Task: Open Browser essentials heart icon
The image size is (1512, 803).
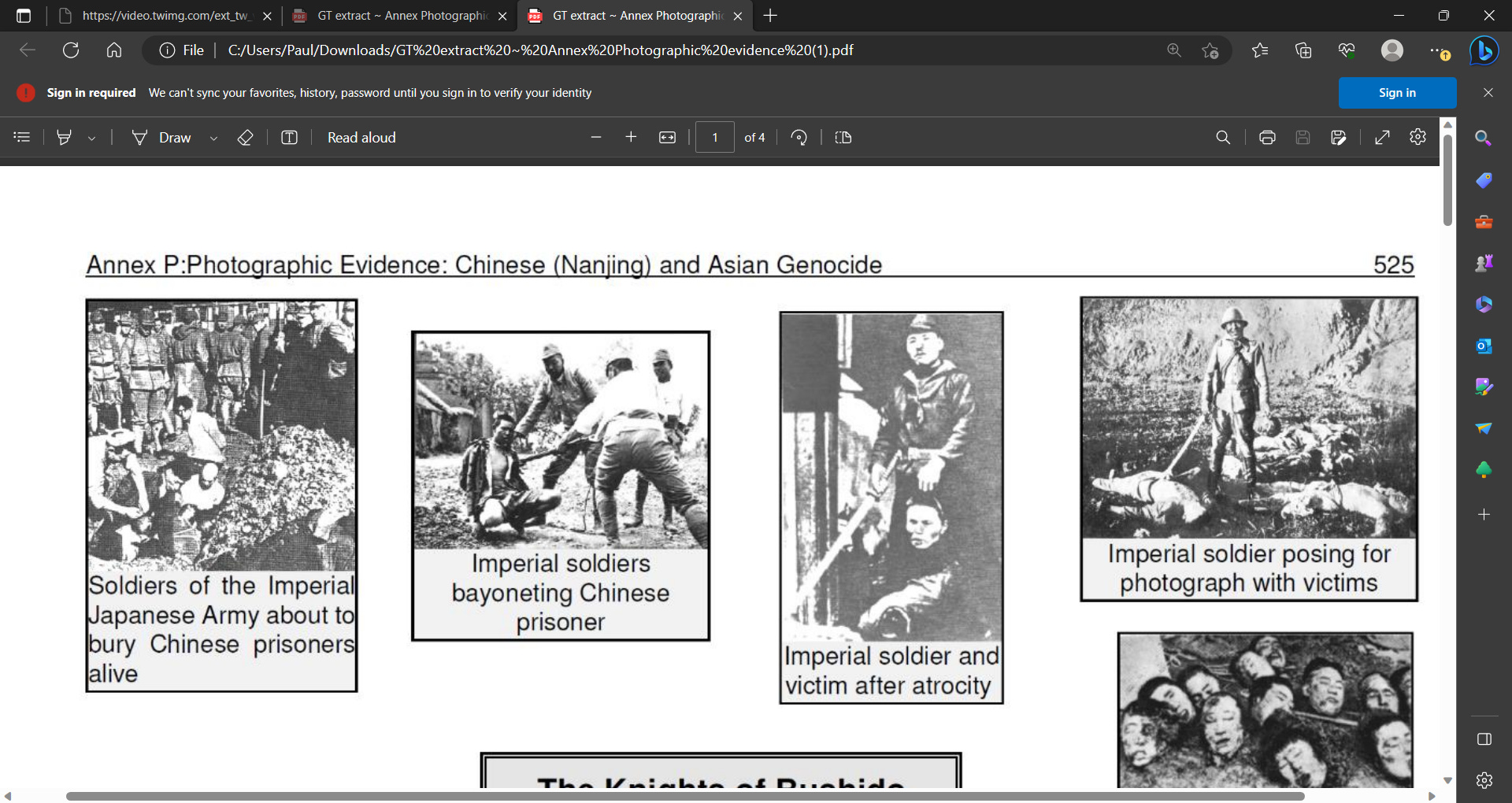Action: [1347, 50]
